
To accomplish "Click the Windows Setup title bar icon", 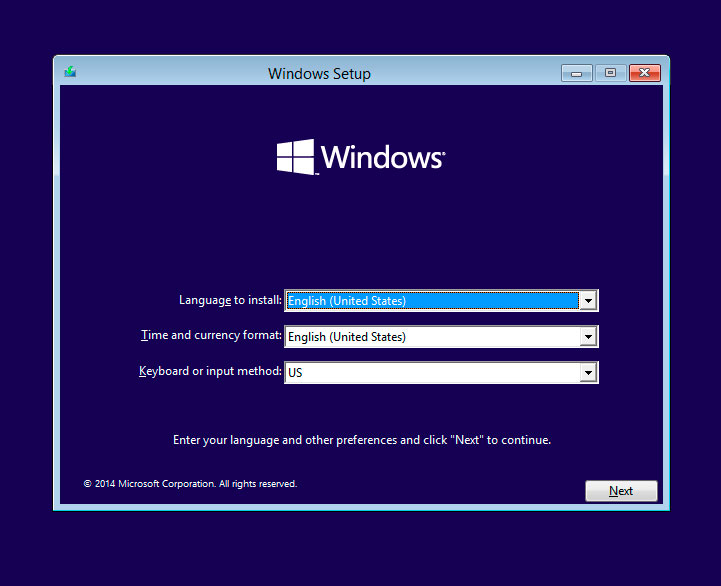I will click(70, 73).
